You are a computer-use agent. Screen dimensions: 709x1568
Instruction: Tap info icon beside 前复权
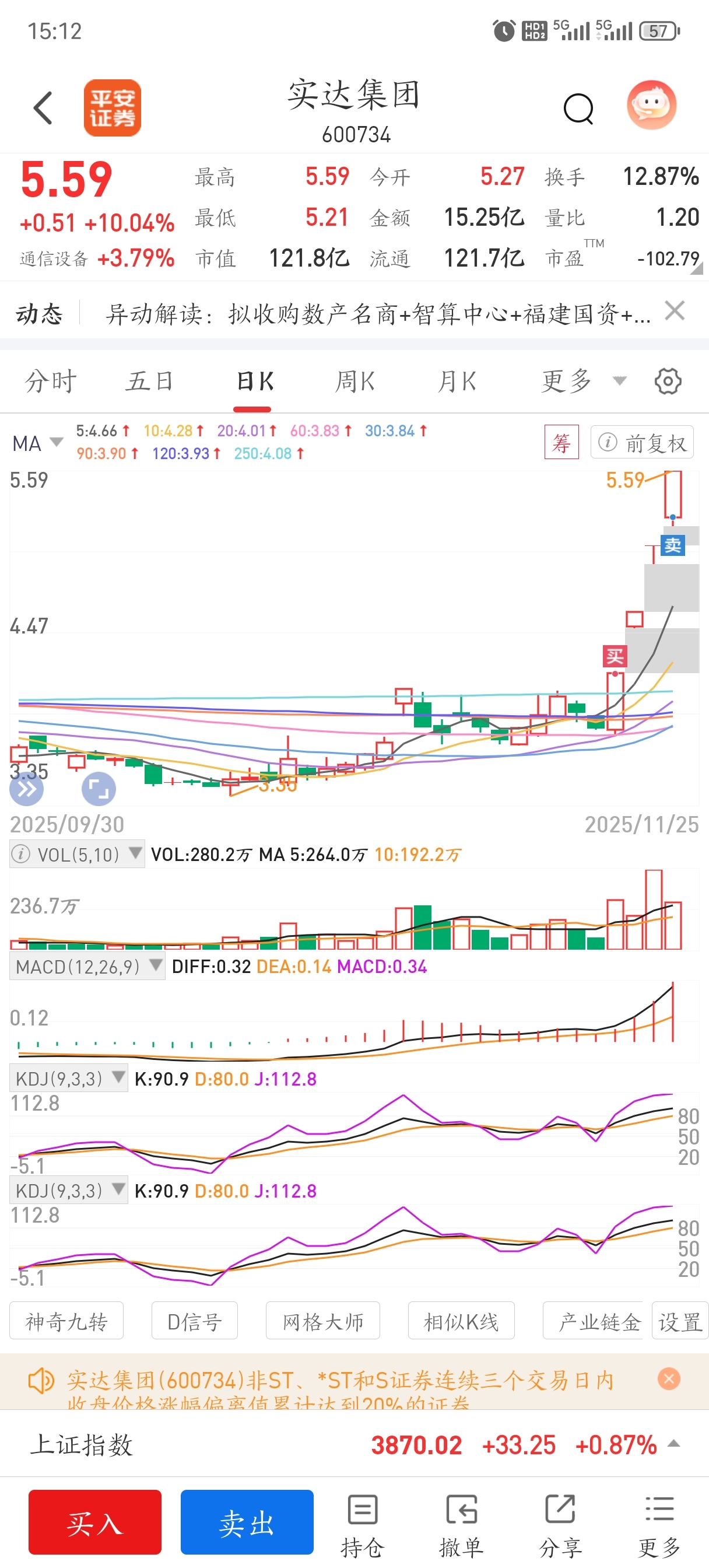point(608,442)
